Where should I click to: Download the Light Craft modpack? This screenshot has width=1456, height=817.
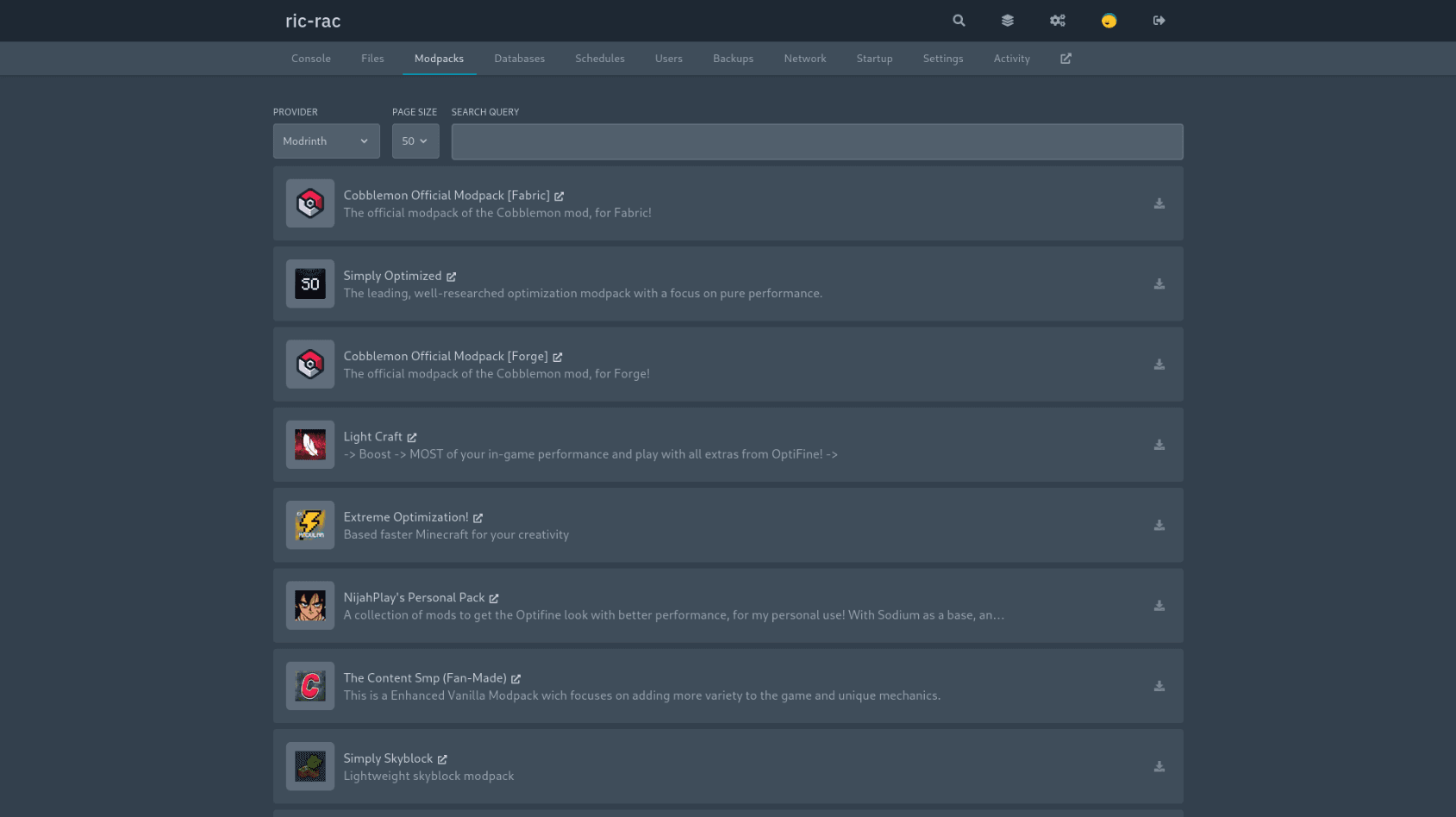pyautogui.click(x=1159, y=445)
